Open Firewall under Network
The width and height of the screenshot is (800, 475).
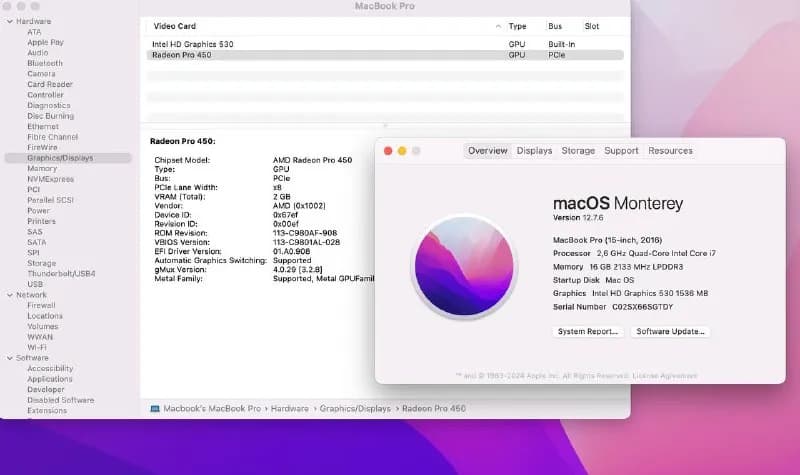(41, 305)
